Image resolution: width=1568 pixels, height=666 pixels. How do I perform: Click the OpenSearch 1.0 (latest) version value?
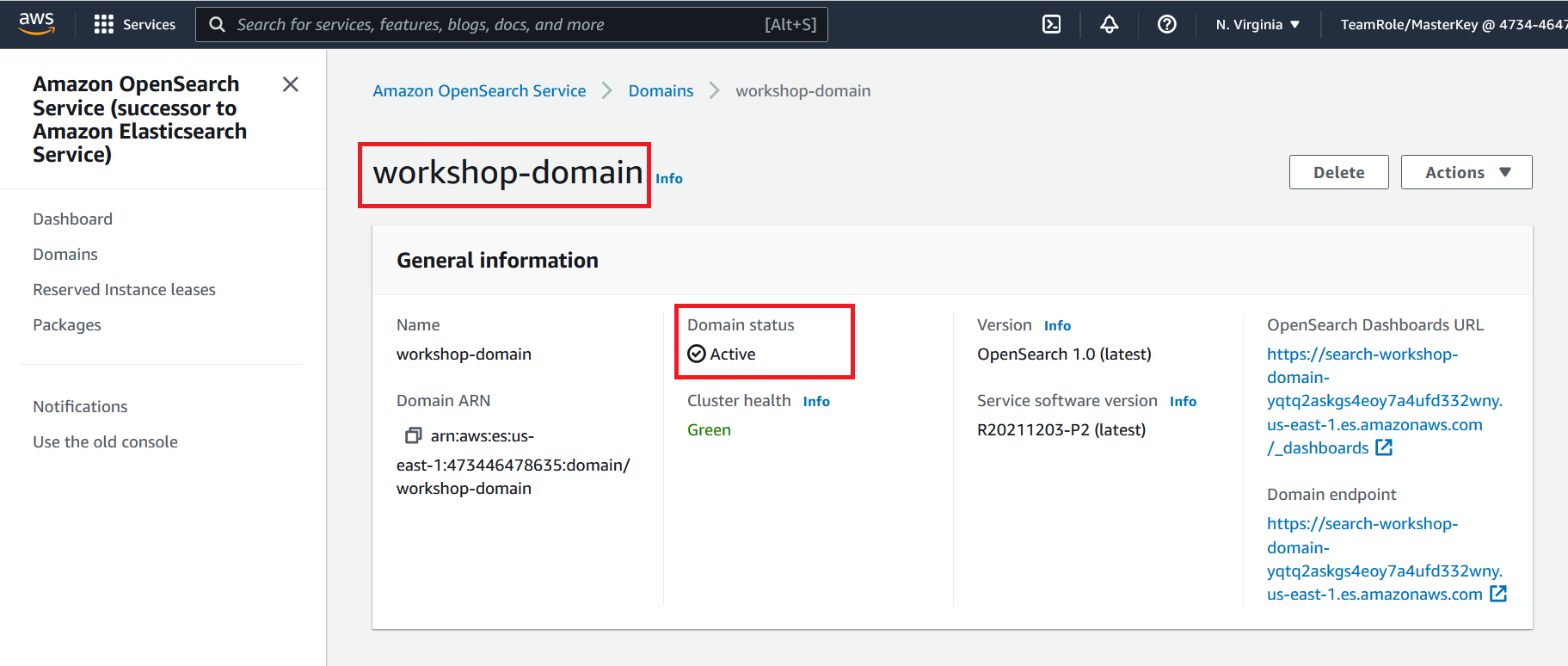(x=1064, y=354)
